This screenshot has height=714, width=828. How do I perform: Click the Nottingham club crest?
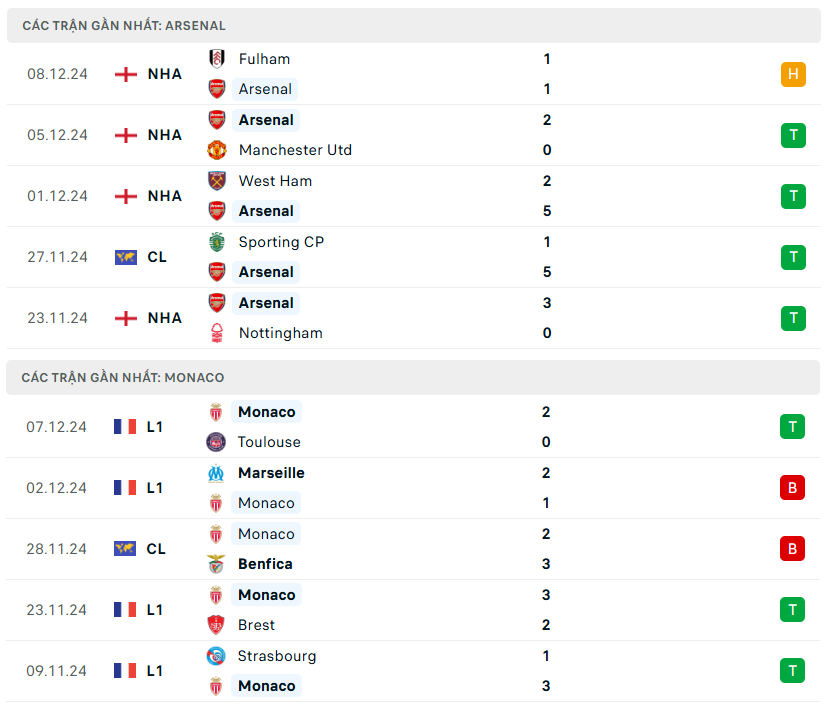[x=217, y=333]
